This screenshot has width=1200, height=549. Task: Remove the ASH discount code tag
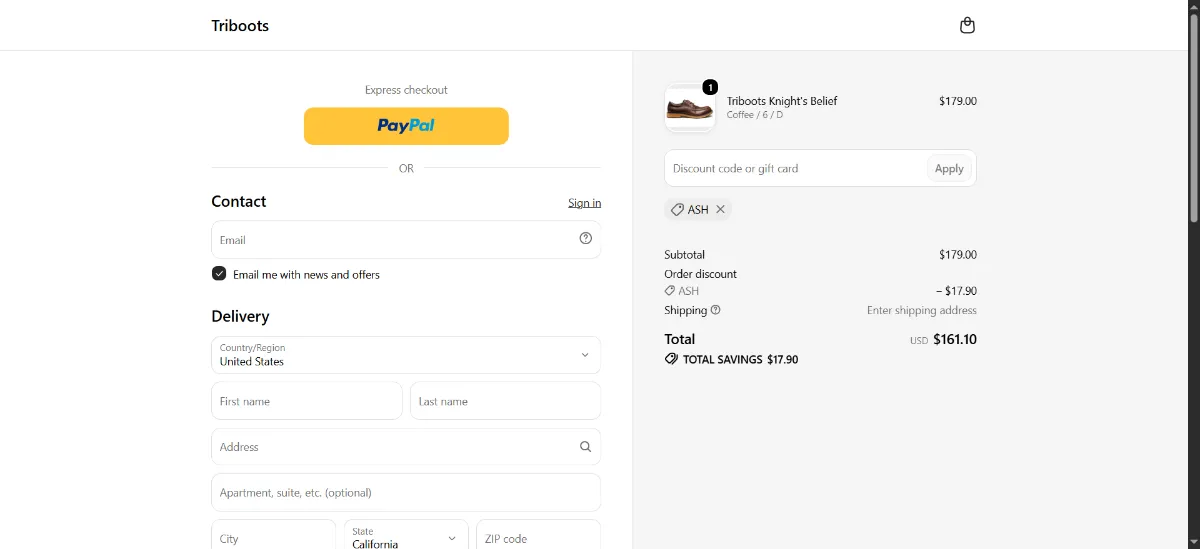(x=720, y=209)
